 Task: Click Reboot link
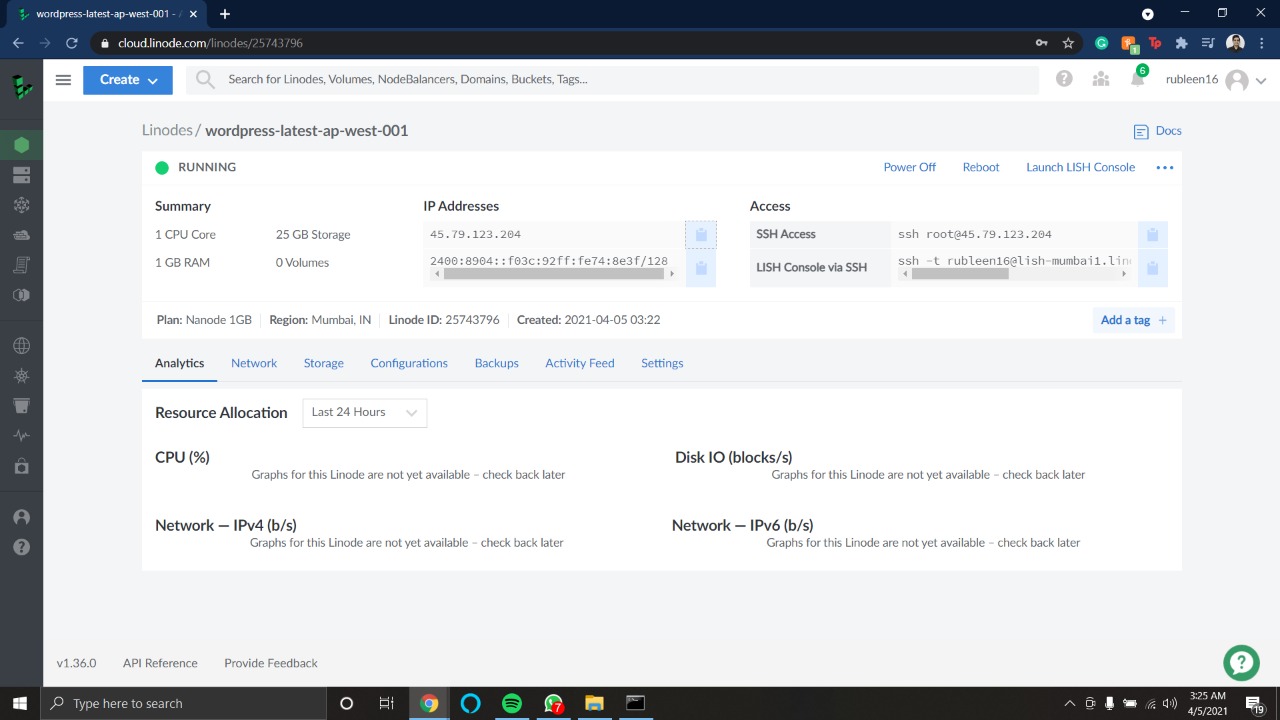coord(981,167)
